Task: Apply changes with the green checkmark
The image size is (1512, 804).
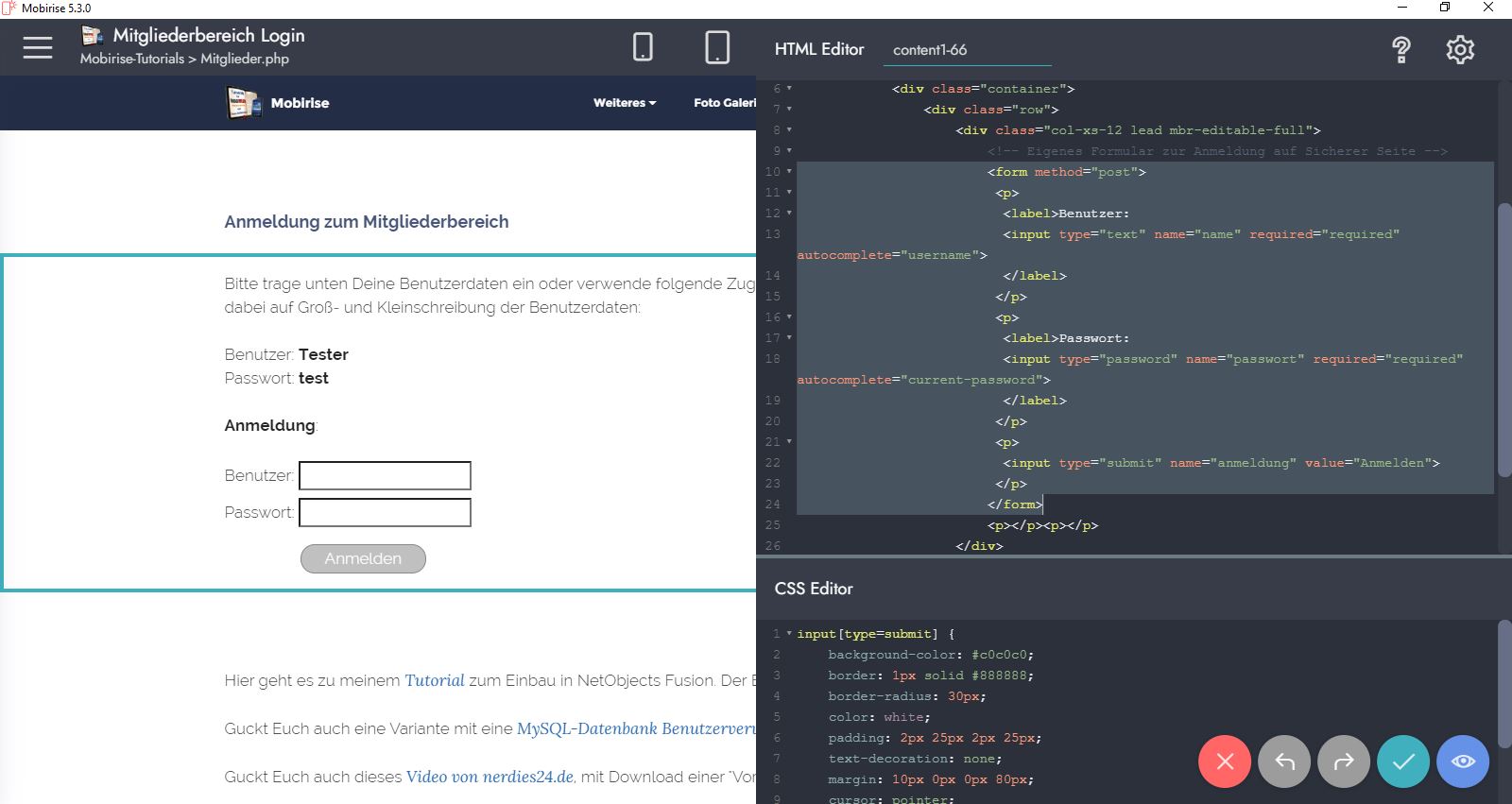Action: pyautogui.click(x=1403, y=761)
